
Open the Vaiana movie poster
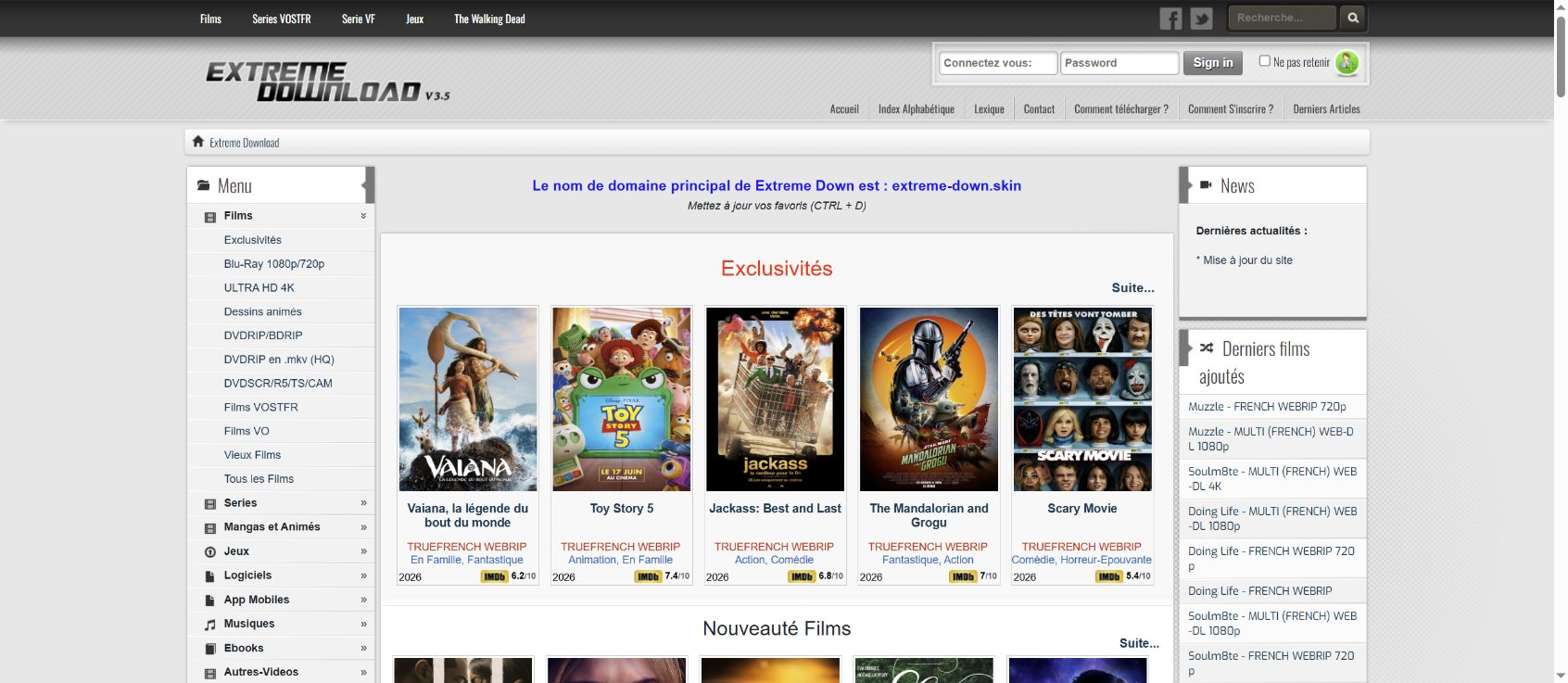468,399
